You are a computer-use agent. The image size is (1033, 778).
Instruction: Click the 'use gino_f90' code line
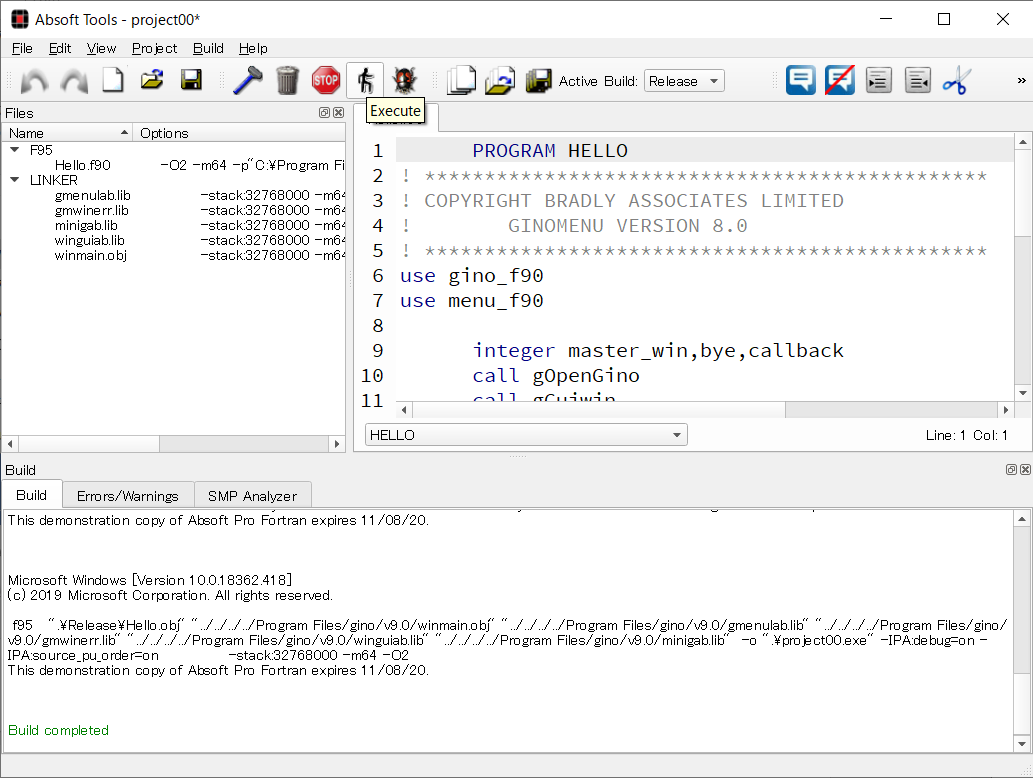pyautogui.click(x=472, y=276)
